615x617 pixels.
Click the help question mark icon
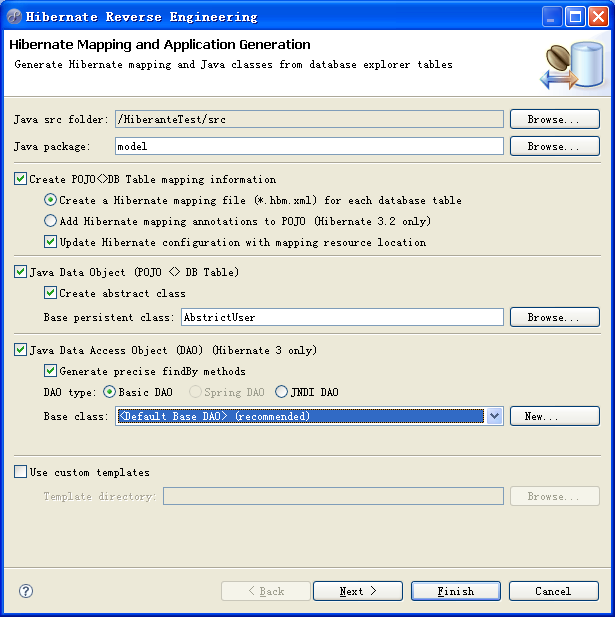coord(26,591)
